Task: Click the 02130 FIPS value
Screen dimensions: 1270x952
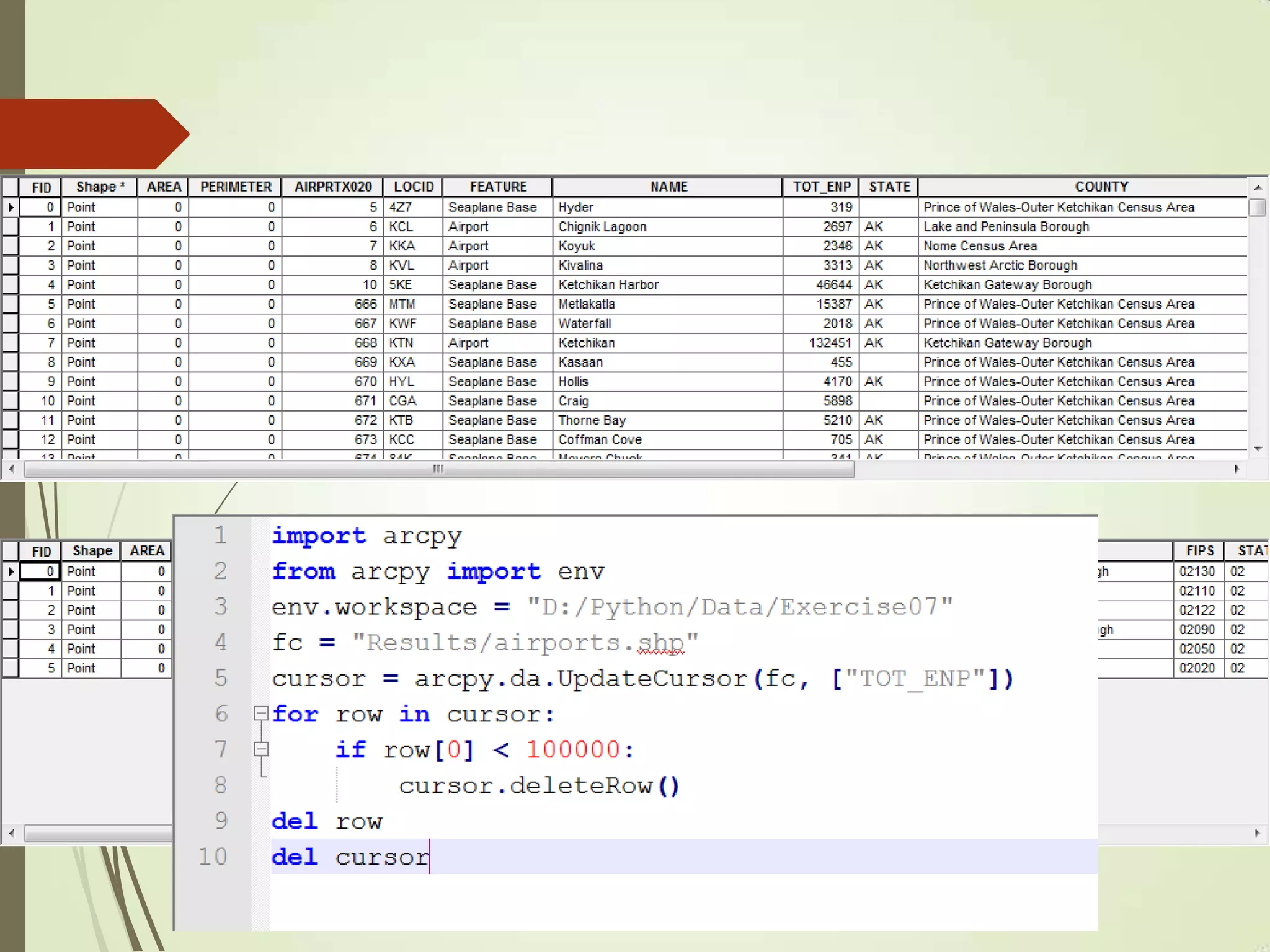Action: click(1197, 571)
